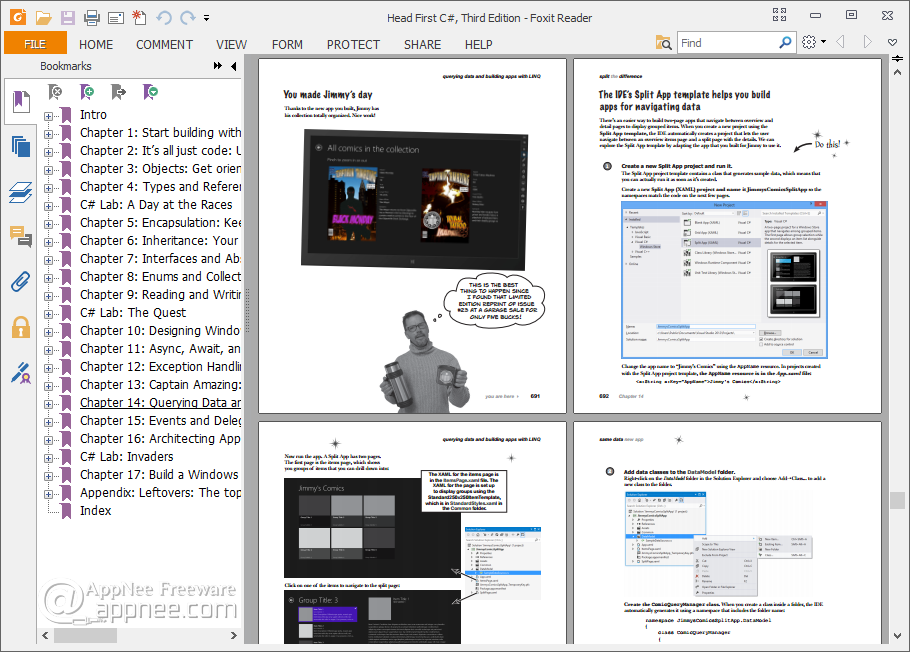Expand Chapter 8: Enums and Collections node
This screenshot has height=652, width=910.
[49, 278]
